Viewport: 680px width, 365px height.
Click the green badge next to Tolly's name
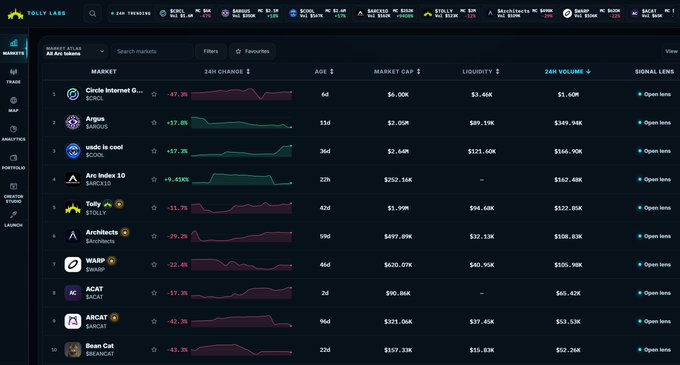tap(108, 204)
